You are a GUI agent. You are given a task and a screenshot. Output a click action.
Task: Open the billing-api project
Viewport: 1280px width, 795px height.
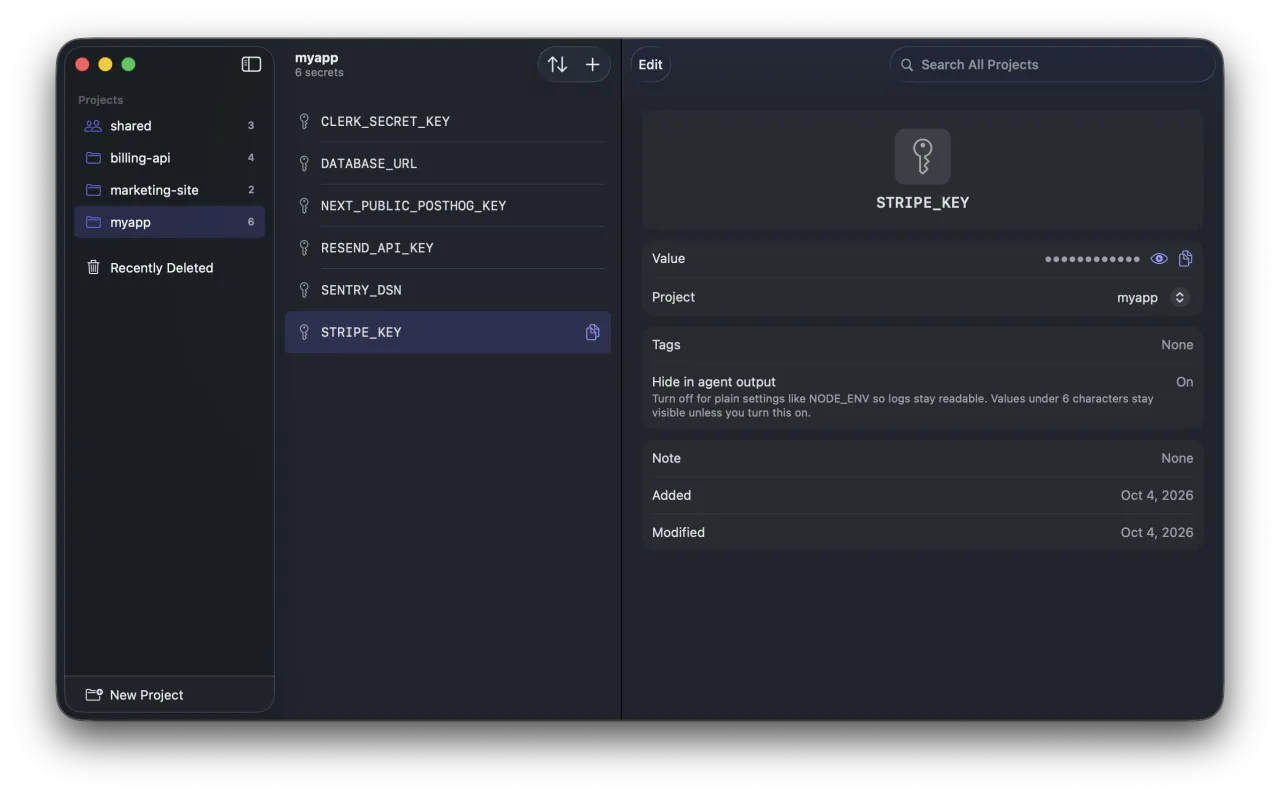169,158
